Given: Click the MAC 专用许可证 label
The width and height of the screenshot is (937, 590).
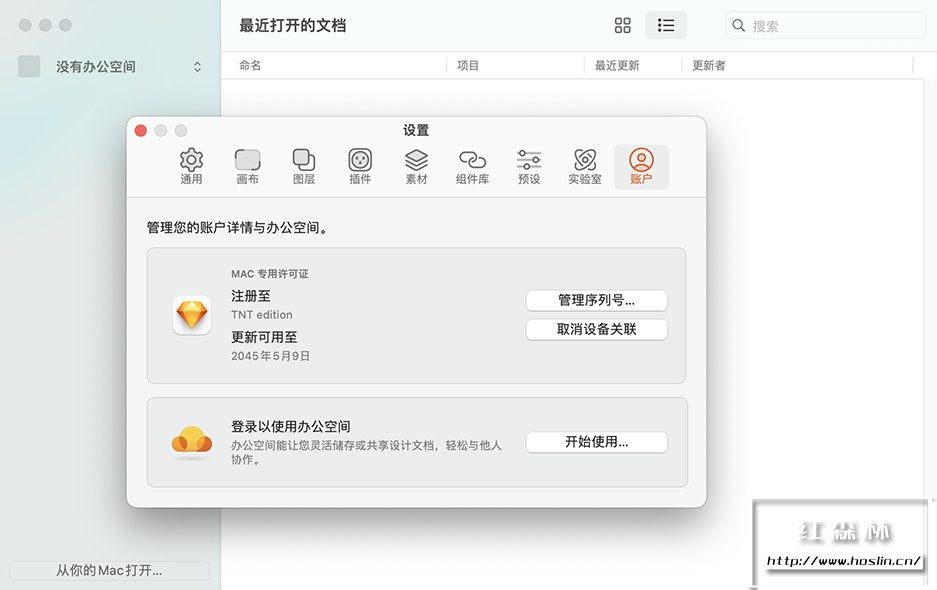Looking at the screenshot, I should coord(270,274).
